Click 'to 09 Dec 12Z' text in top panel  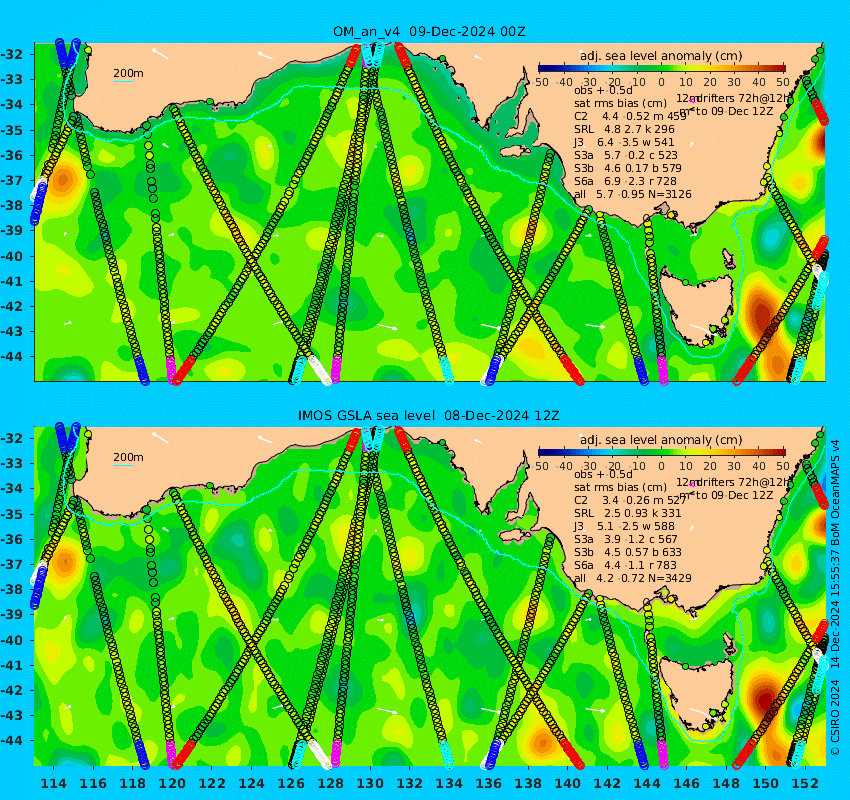tap(734, 111)
